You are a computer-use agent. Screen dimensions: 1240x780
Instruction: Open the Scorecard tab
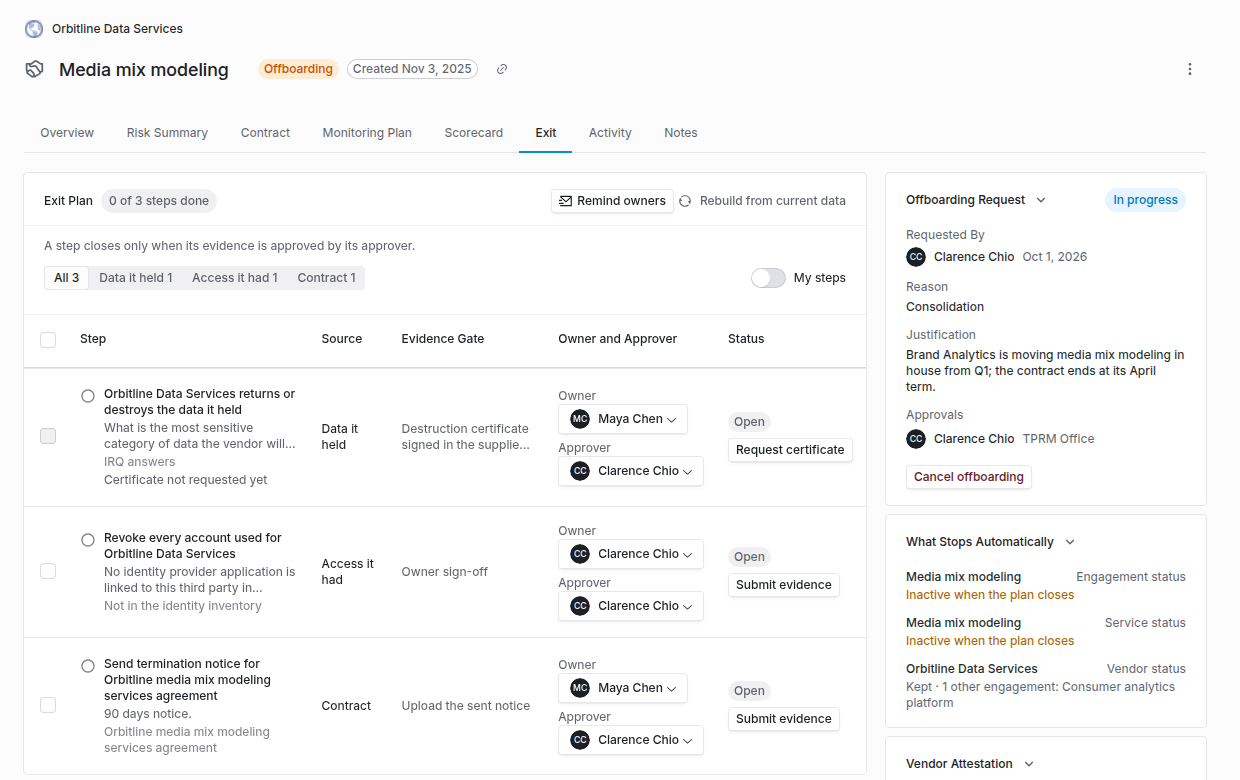[474, 133]
